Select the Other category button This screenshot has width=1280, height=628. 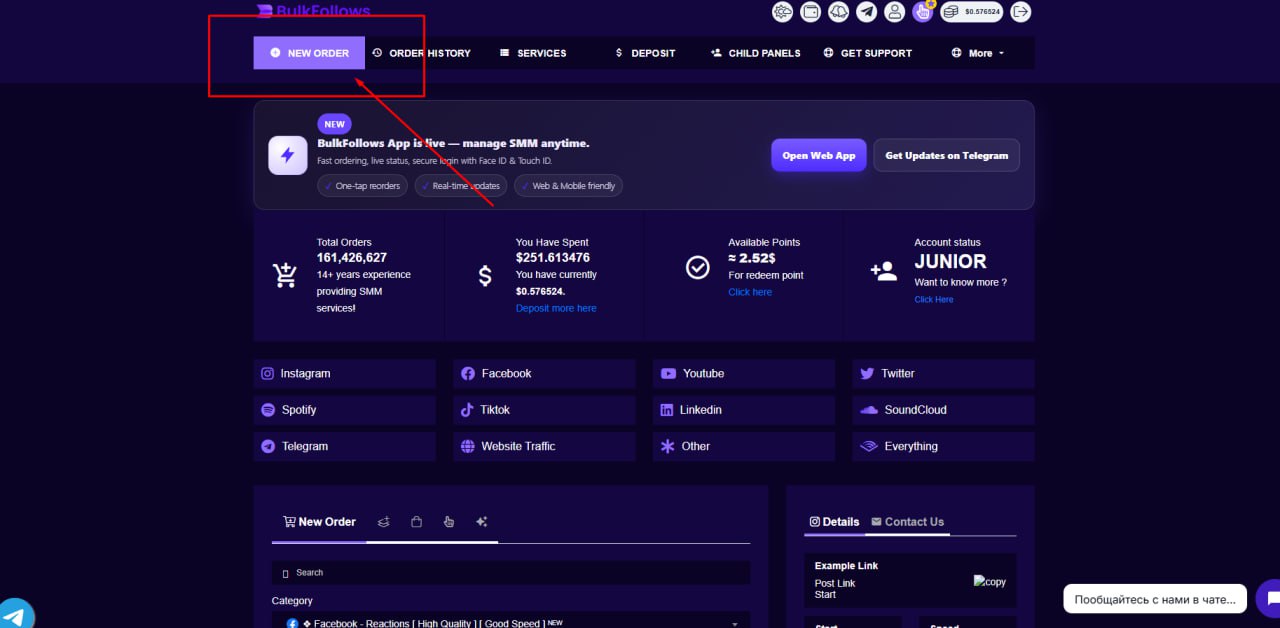tap(744, 446)
